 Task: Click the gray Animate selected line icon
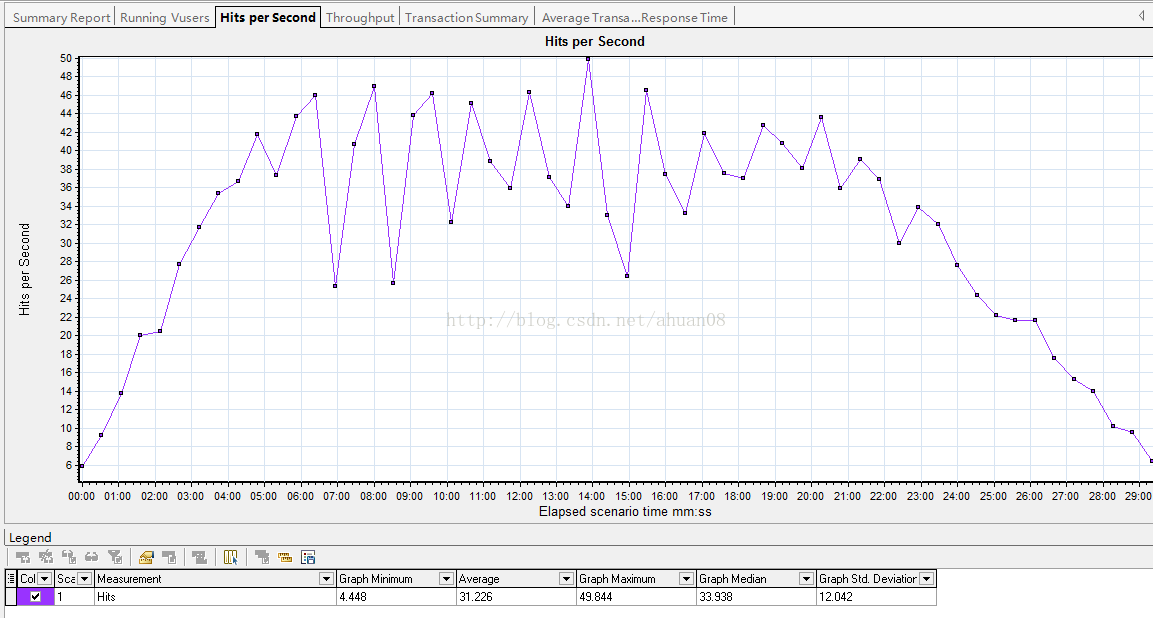click(199, 557)
